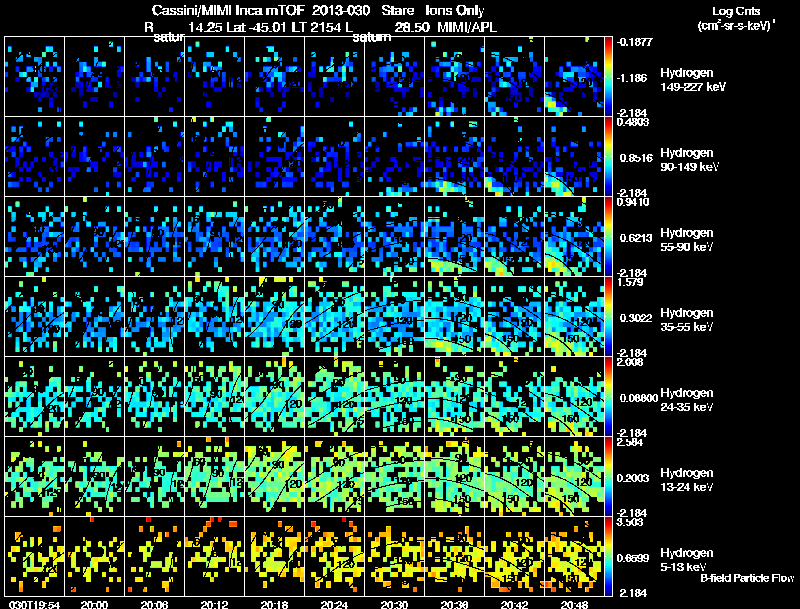Screen dimensions: 800x609
Task: Select the 55-90 keV panel at 20:00
Action: pos(94,237)
